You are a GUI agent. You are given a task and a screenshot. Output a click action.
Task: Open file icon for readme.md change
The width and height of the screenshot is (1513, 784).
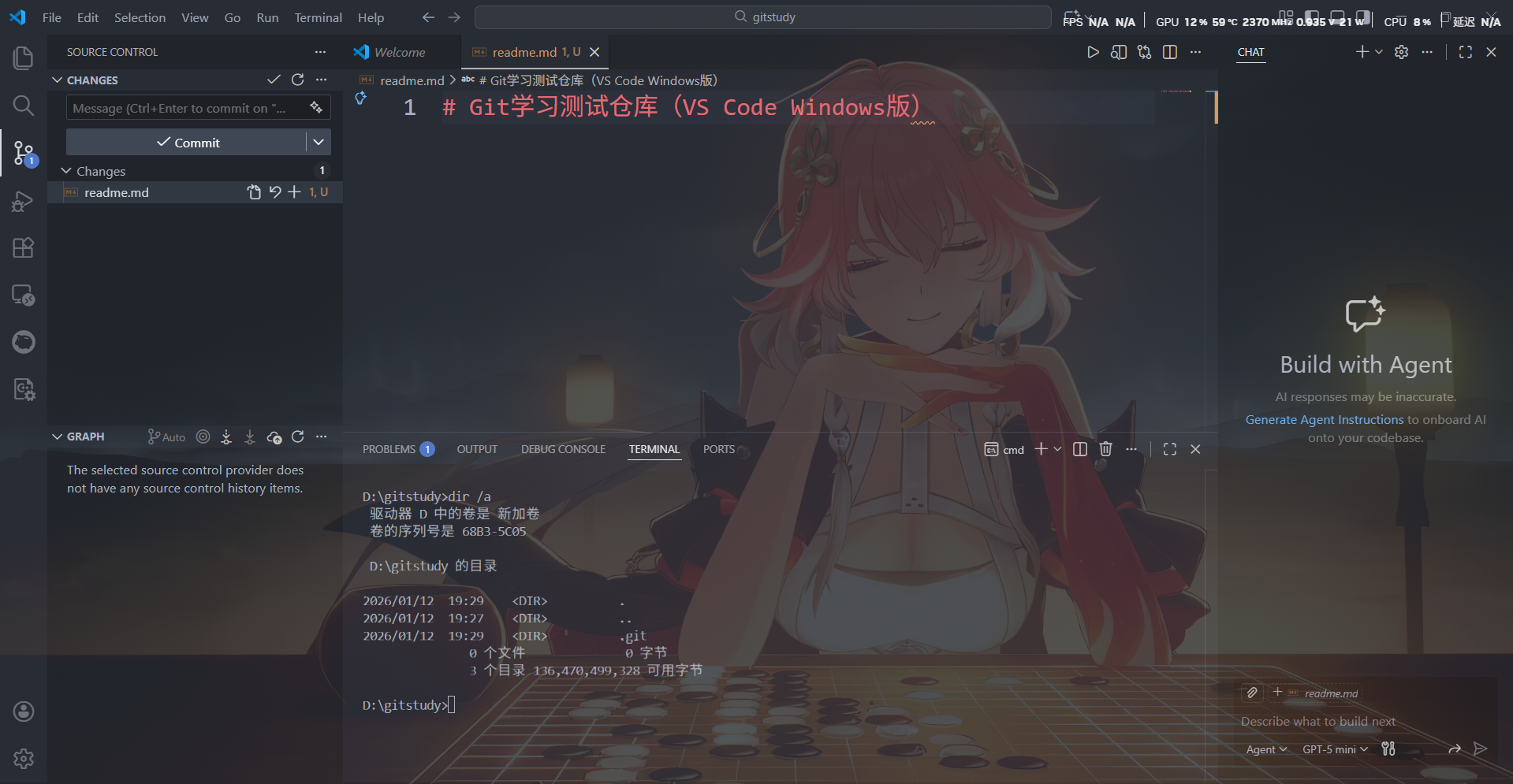[x=254, y=192]
